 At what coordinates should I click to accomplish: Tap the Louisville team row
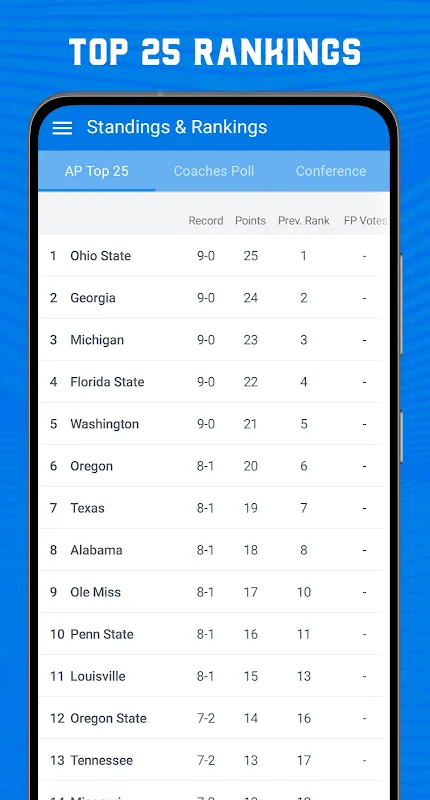[x=214, y=676]
